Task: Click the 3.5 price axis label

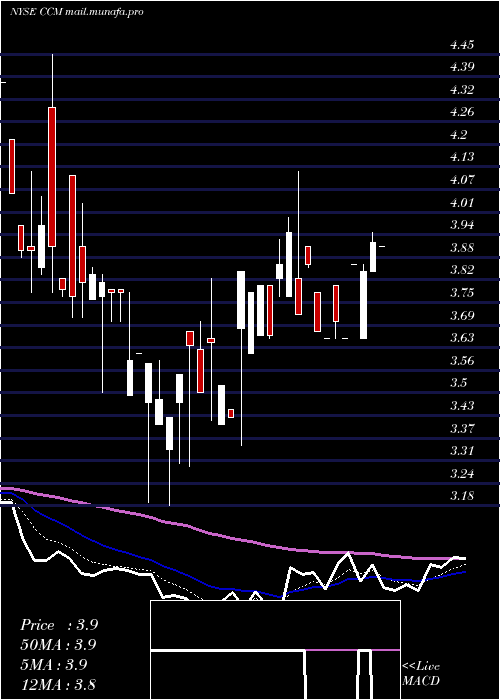Action: click(458, 383)
